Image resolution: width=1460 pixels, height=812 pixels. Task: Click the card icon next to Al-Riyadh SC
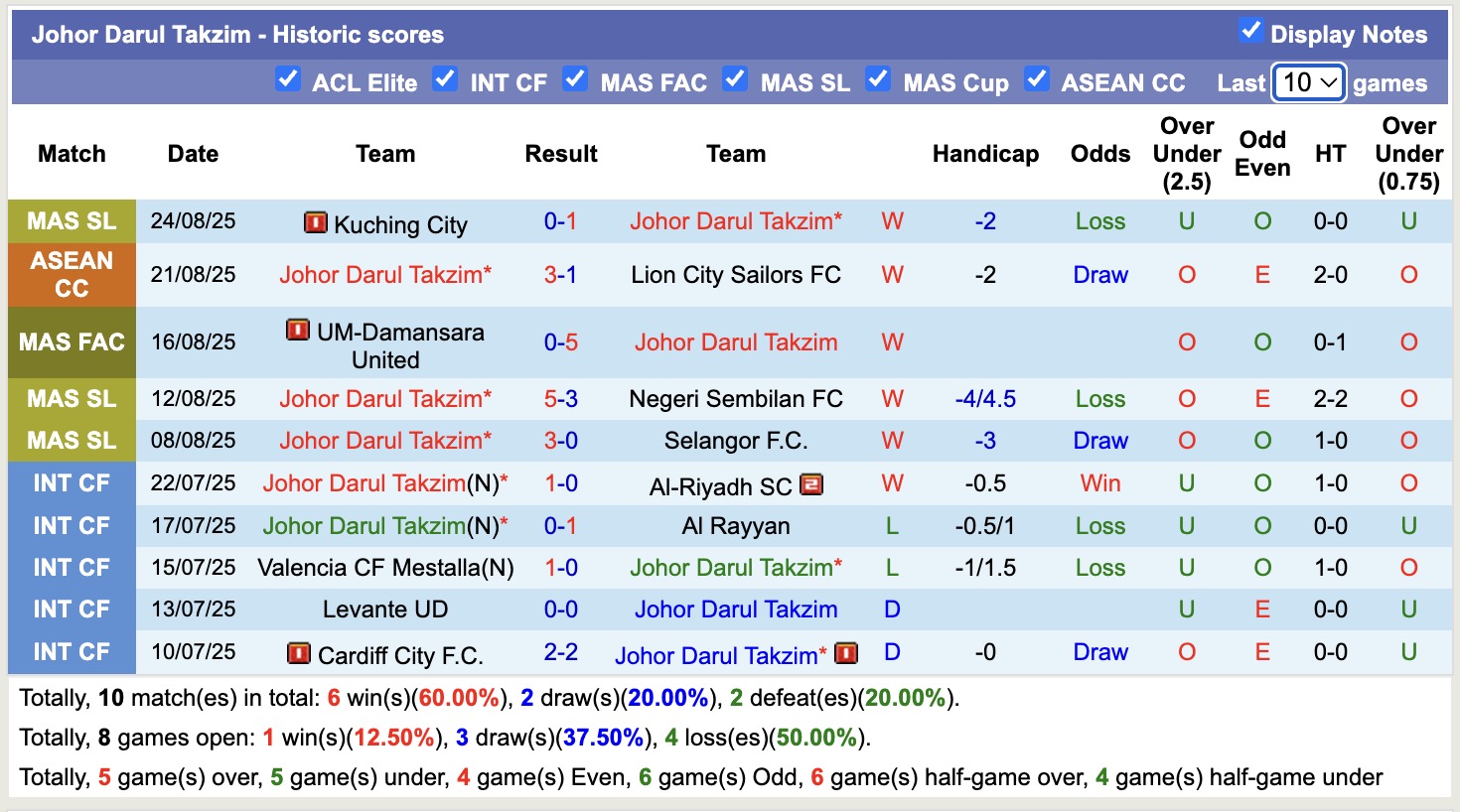(811, 485)
